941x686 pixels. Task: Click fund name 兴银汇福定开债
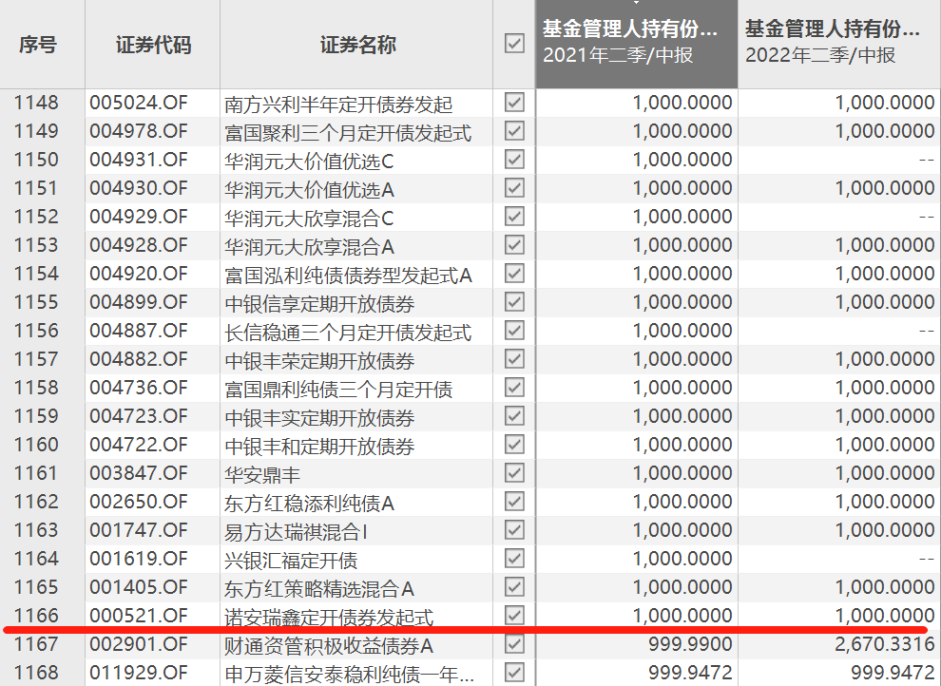pyautogui.click(x=291, y=560)
